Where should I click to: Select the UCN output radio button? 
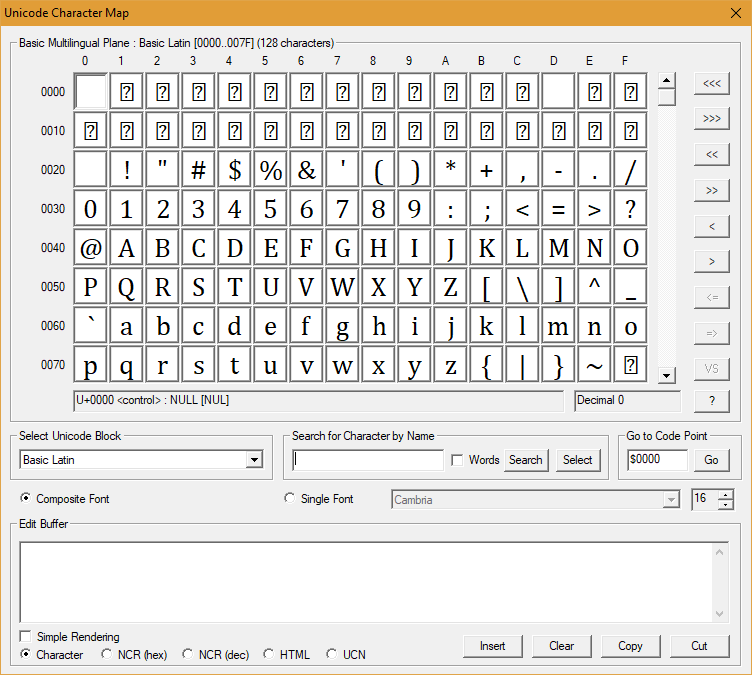(331, 654)
